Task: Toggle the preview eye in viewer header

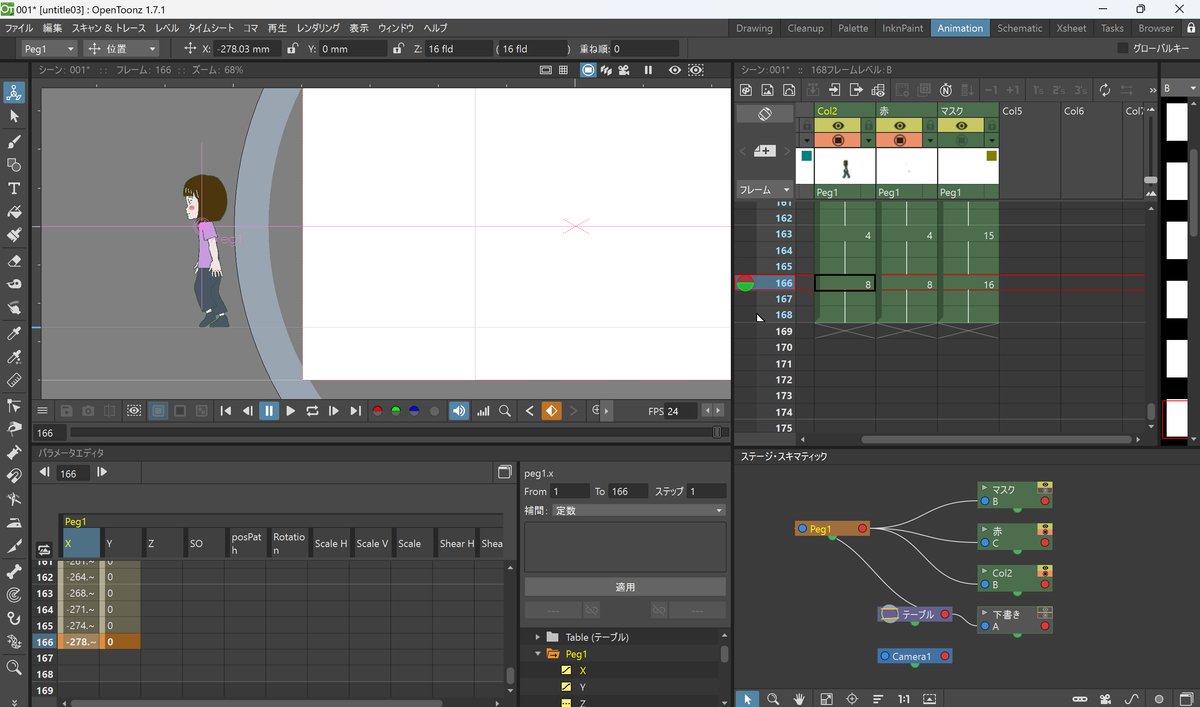Action: click(674, 70)
